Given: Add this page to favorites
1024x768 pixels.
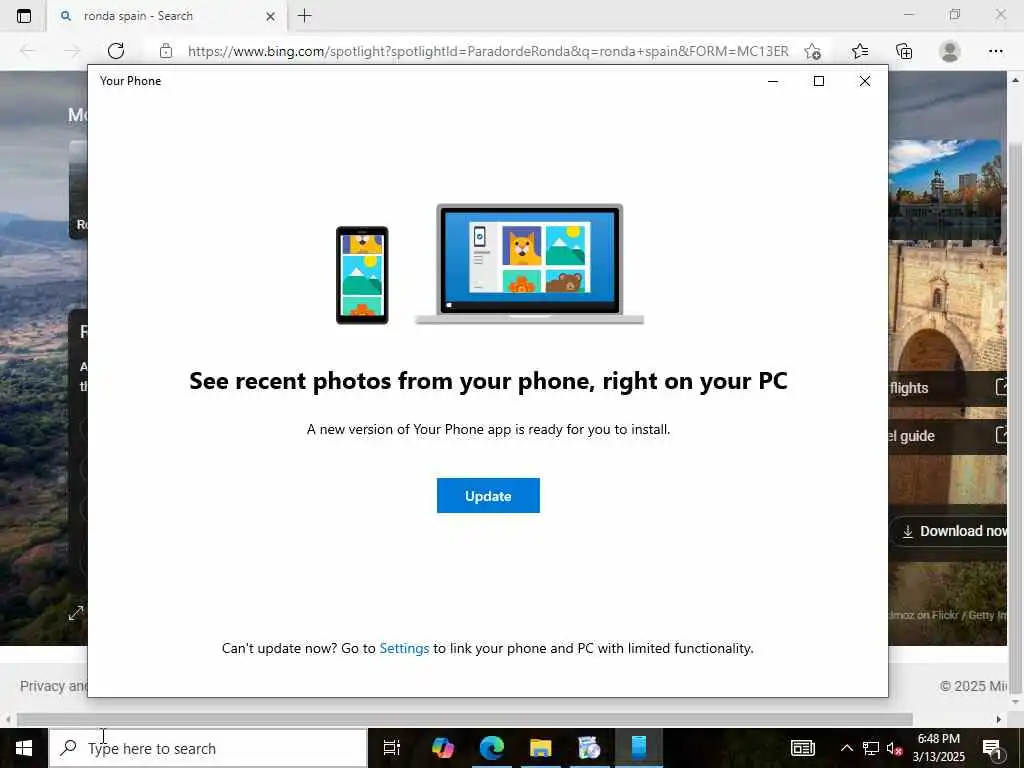Looking at the screenshot, I should click(x=812, y=51).
